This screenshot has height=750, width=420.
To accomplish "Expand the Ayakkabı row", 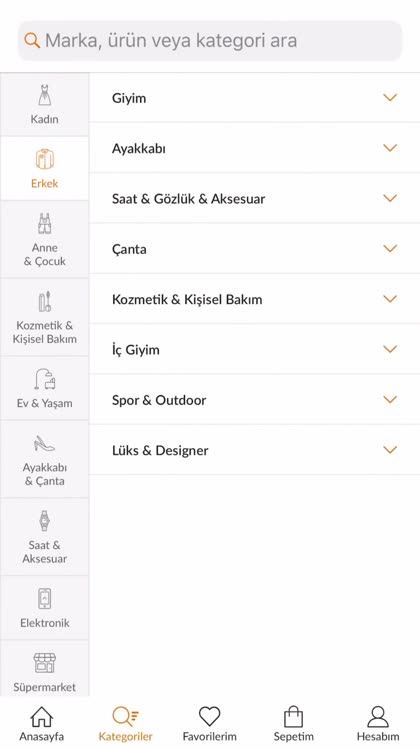I will click(254, 148).
